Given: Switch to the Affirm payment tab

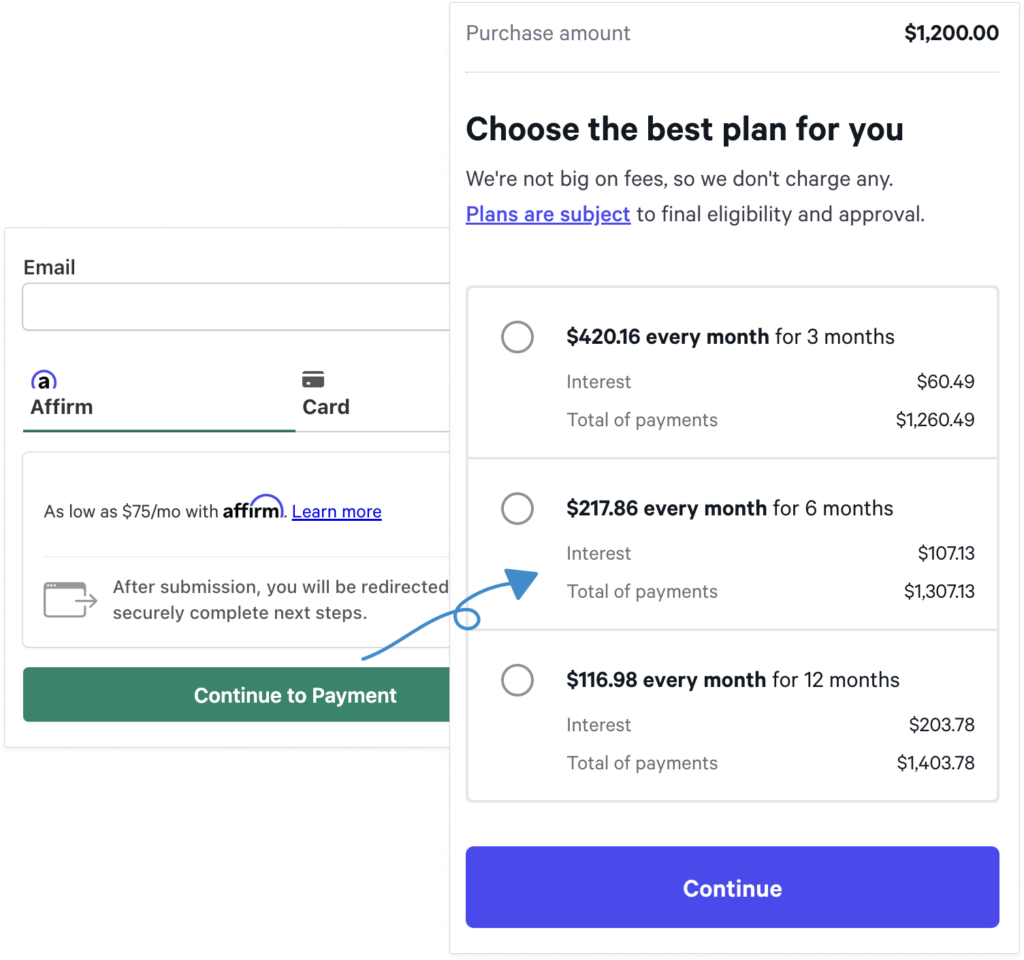Looking at the screenshot, I should coord(61,407).
